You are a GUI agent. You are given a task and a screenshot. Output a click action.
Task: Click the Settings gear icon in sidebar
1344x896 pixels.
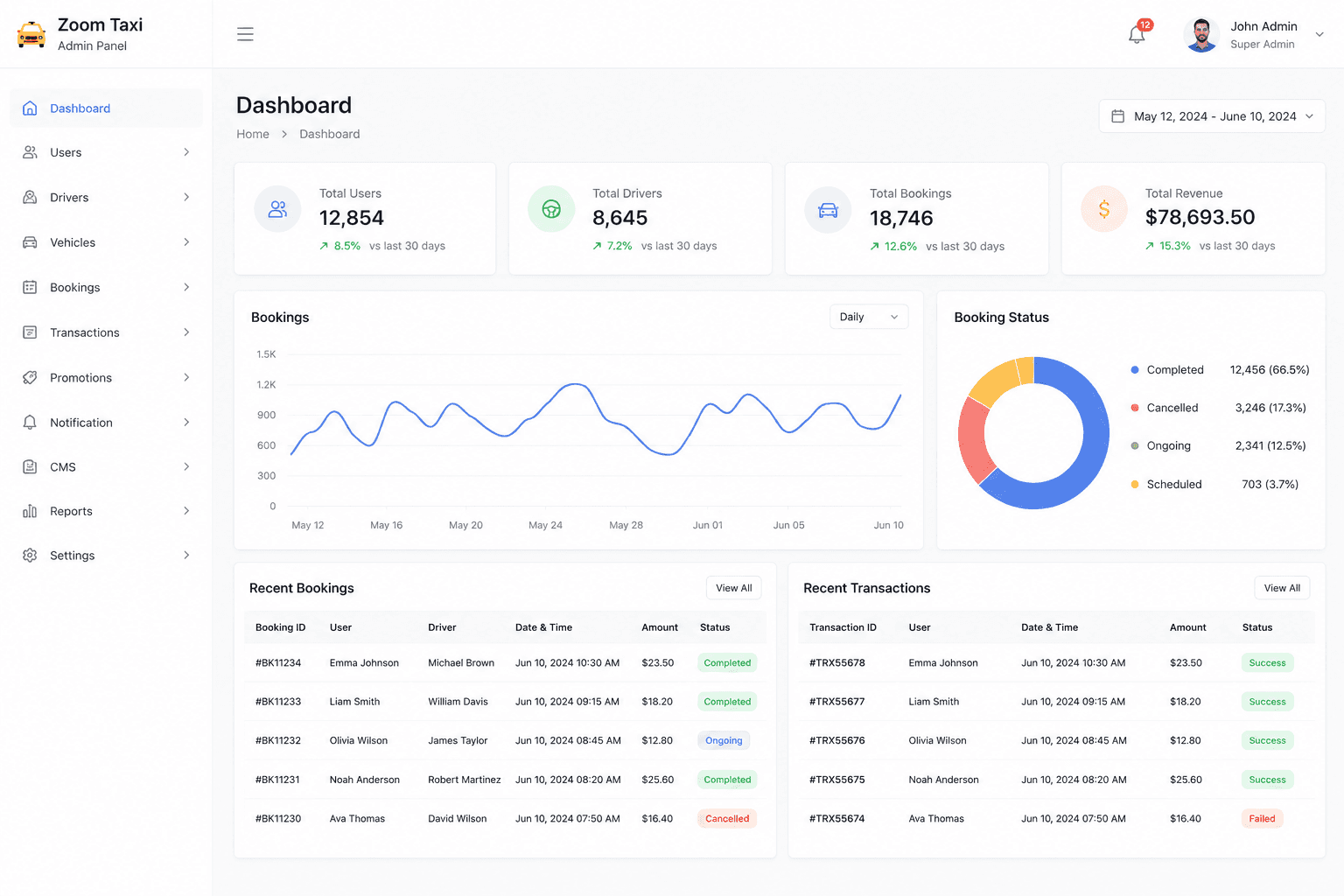tap(30, 556)
